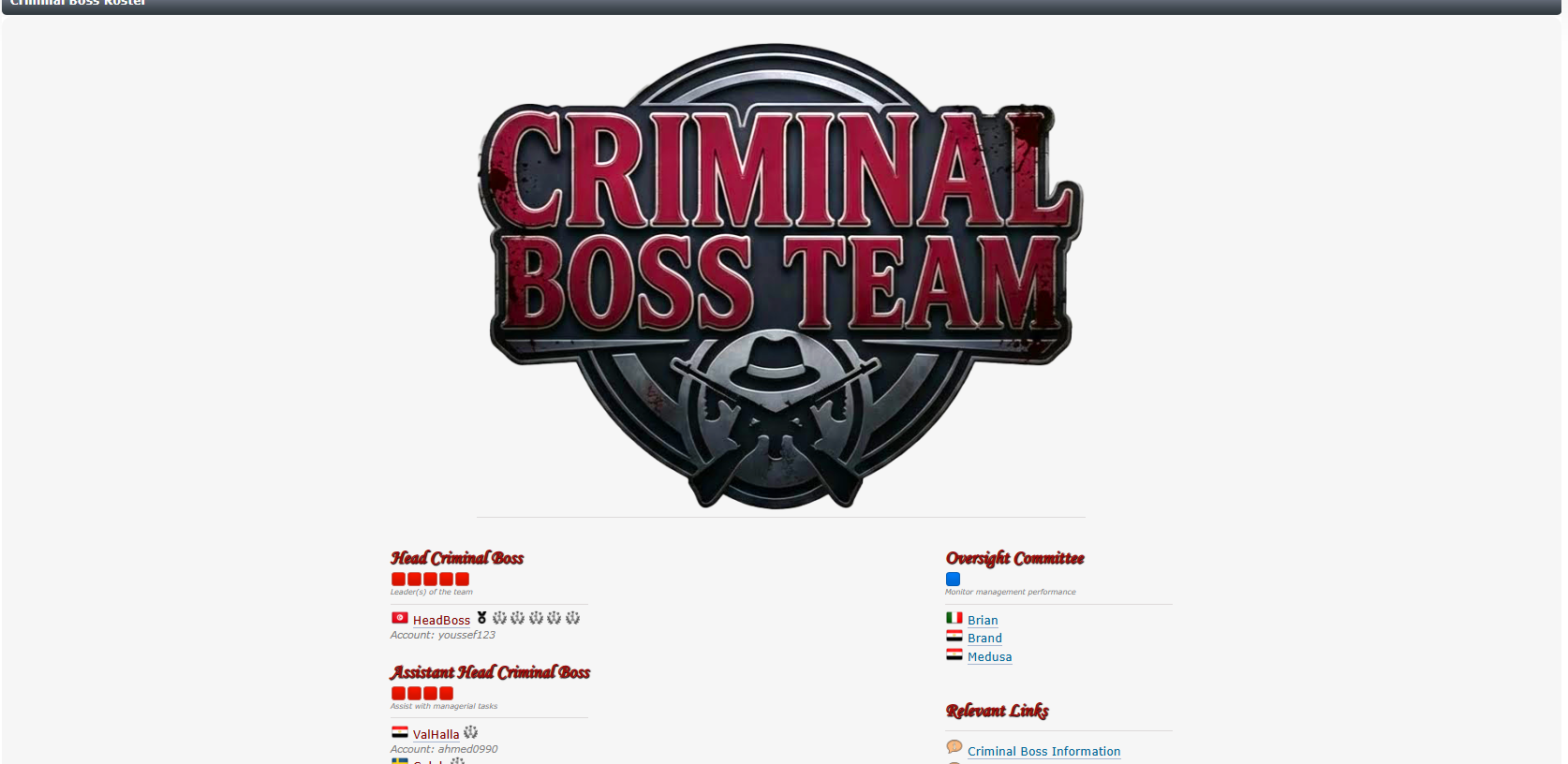This screenshot has height=764, width=1568.
Task: Click the Italy flag beside Brian
Action: [954, 618]
